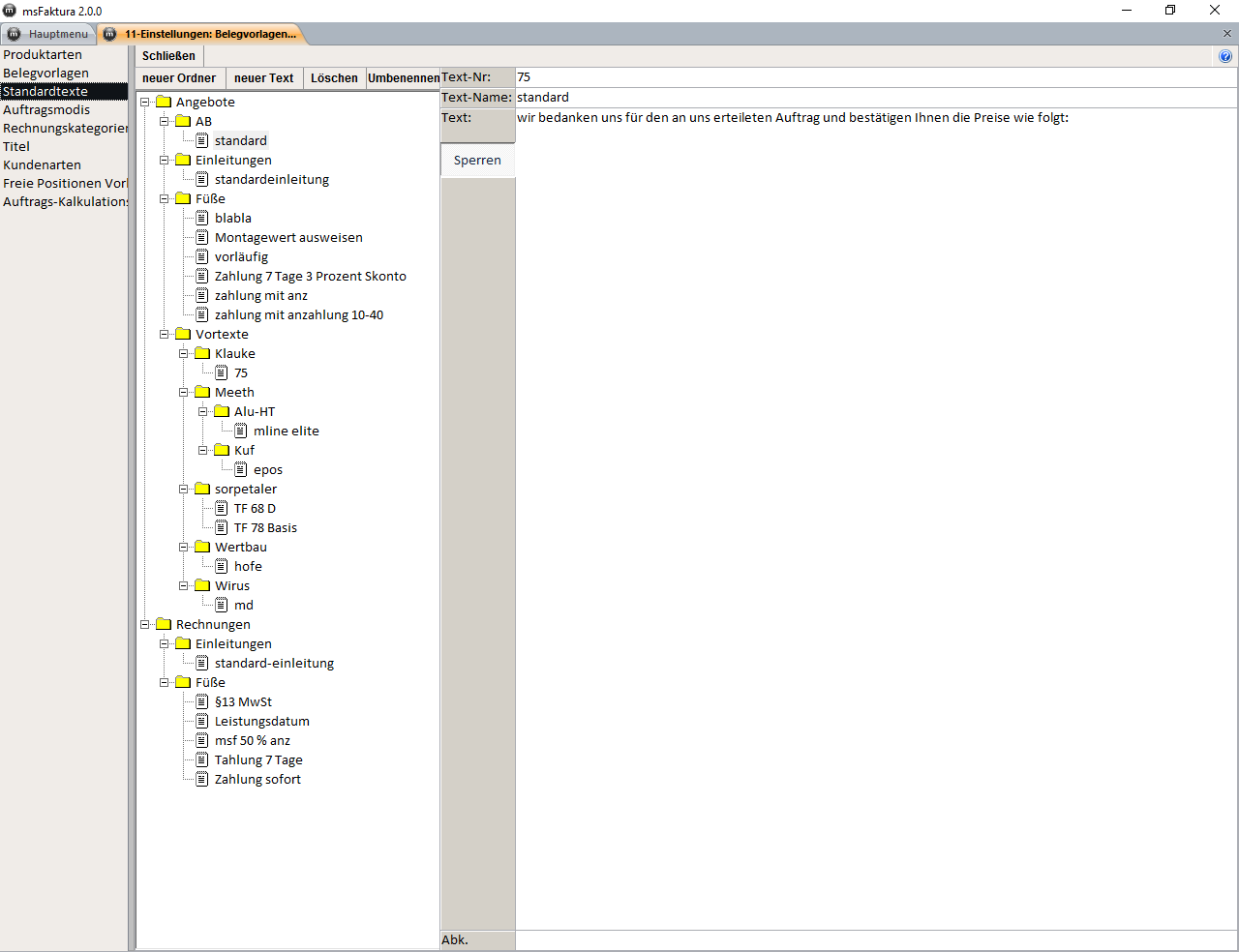Click the document icon beside blabla

202,218
